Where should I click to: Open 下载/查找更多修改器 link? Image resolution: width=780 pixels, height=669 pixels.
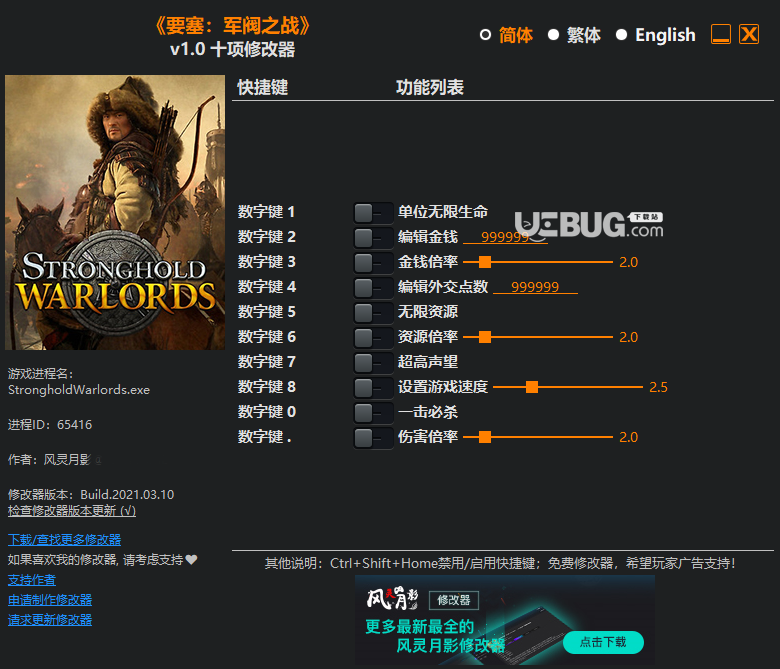pos(65,540)
